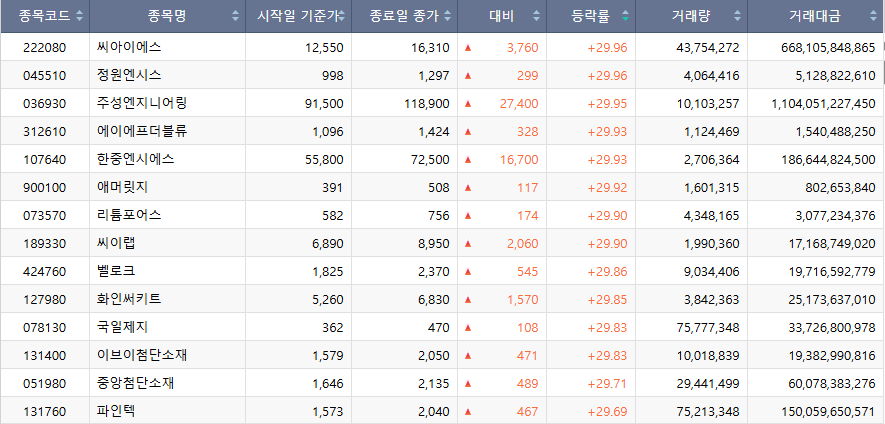This screenshot has width=885, height=424.
Task: Click trade amount 1,104,051,227,450
Action: click(x=823, y=104)
